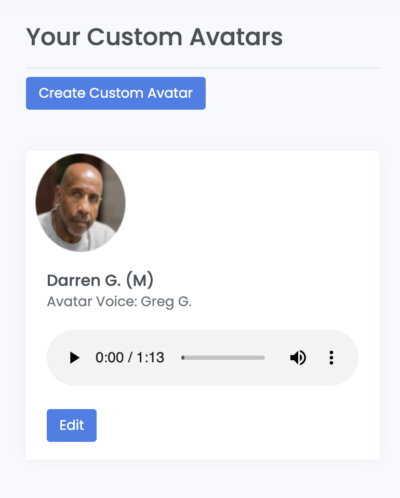Edit the Darren G. avatar
The width and height of the screenshot is (400, 498).
[72, 425]
